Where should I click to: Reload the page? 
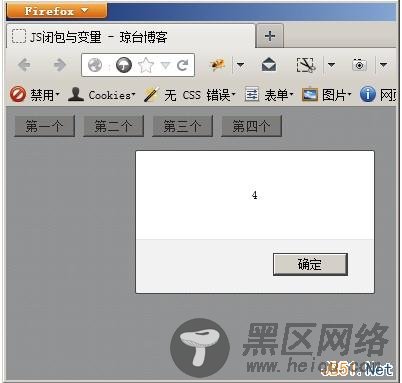tap(182, 65)
